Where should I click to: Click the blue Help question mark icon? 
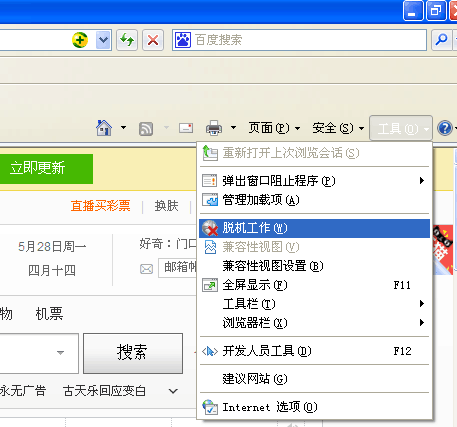tap(445, 128)
